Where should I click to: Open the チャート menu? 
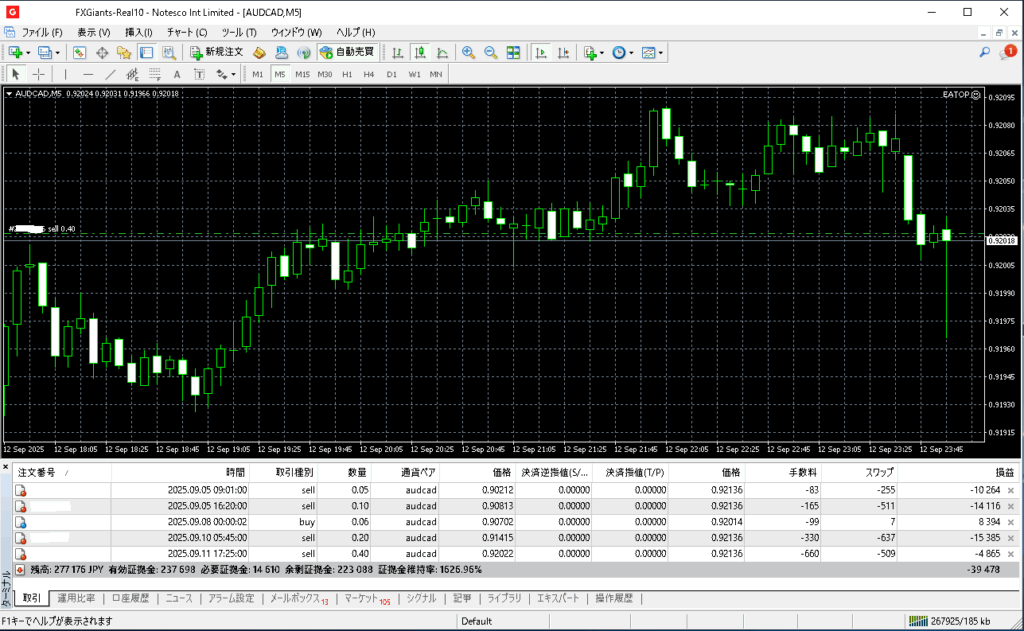coord(187,32)
